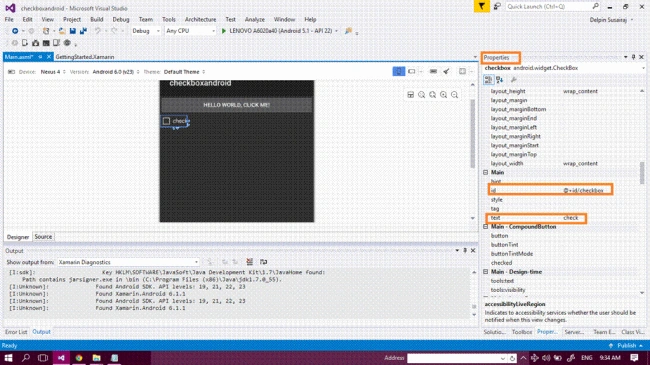The width and height of the screenshot is (650, 365).
Task: Sort Properties alphabetically
Action: click(x=499, y=80)
